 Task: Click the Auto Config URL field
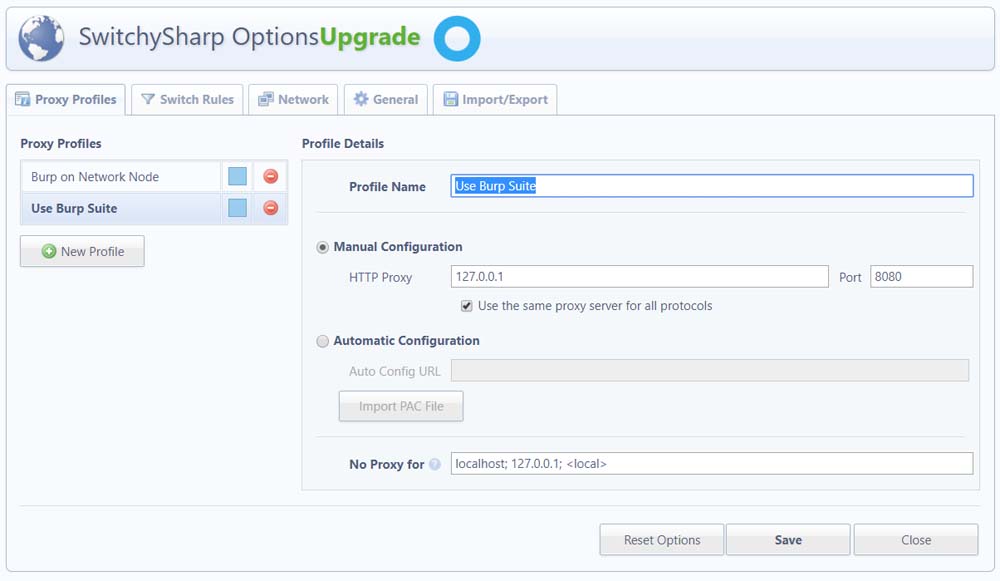tap(710, 371)
